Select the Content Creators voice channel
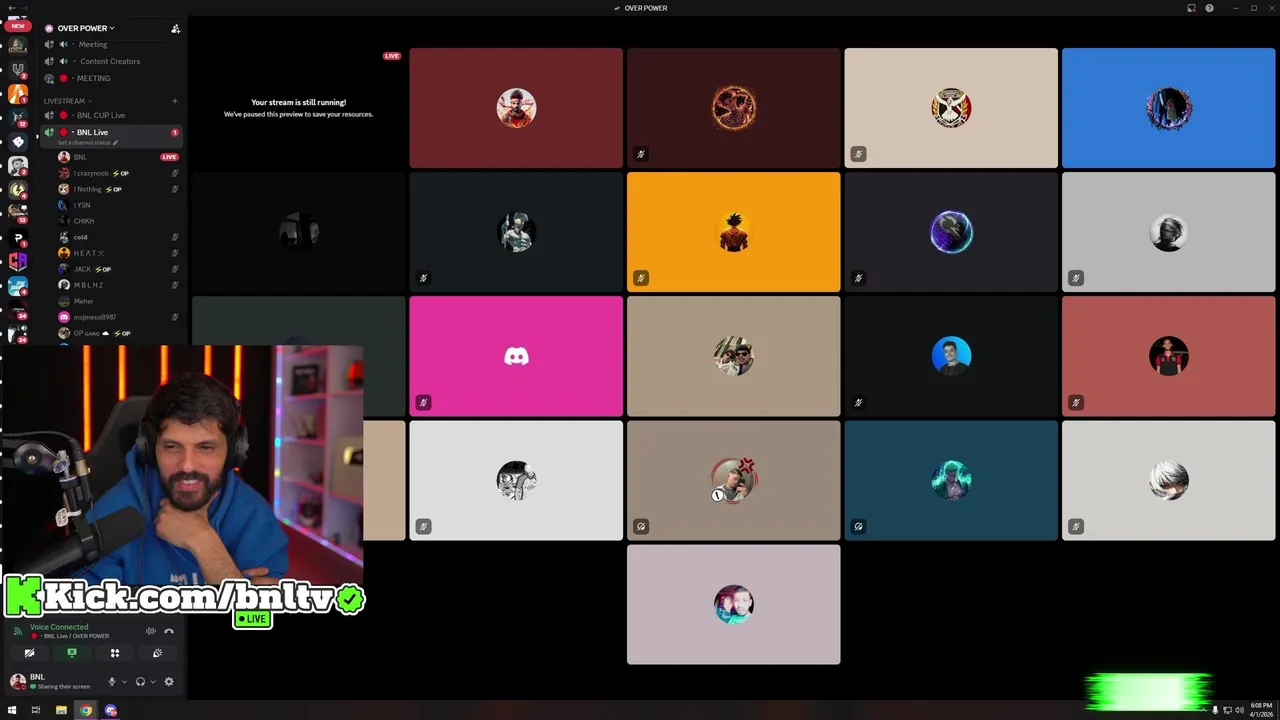1280x720 pixels. tap(110, 61)
